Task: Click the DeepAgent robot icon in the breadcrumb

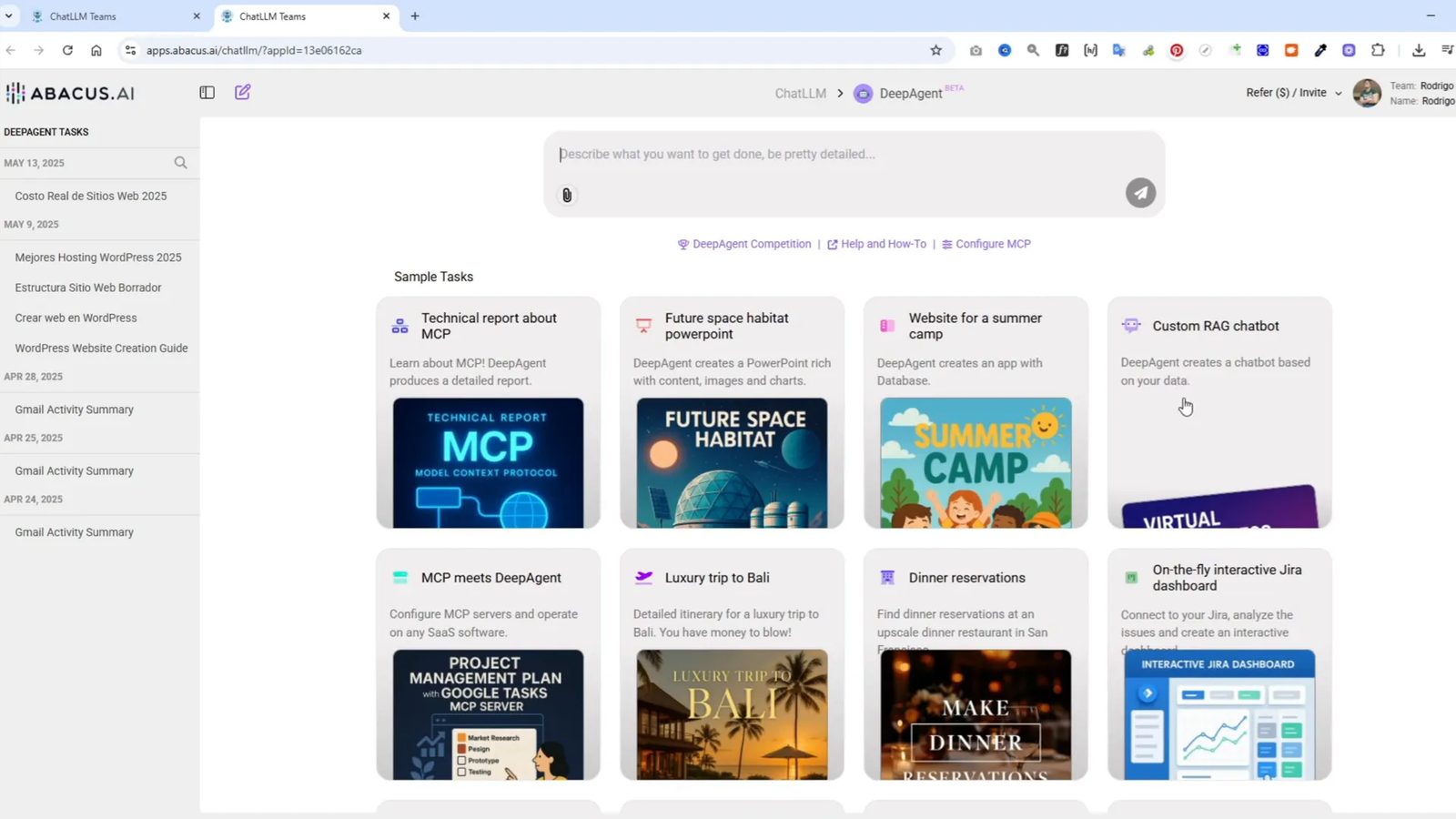Action: point(862,93)
